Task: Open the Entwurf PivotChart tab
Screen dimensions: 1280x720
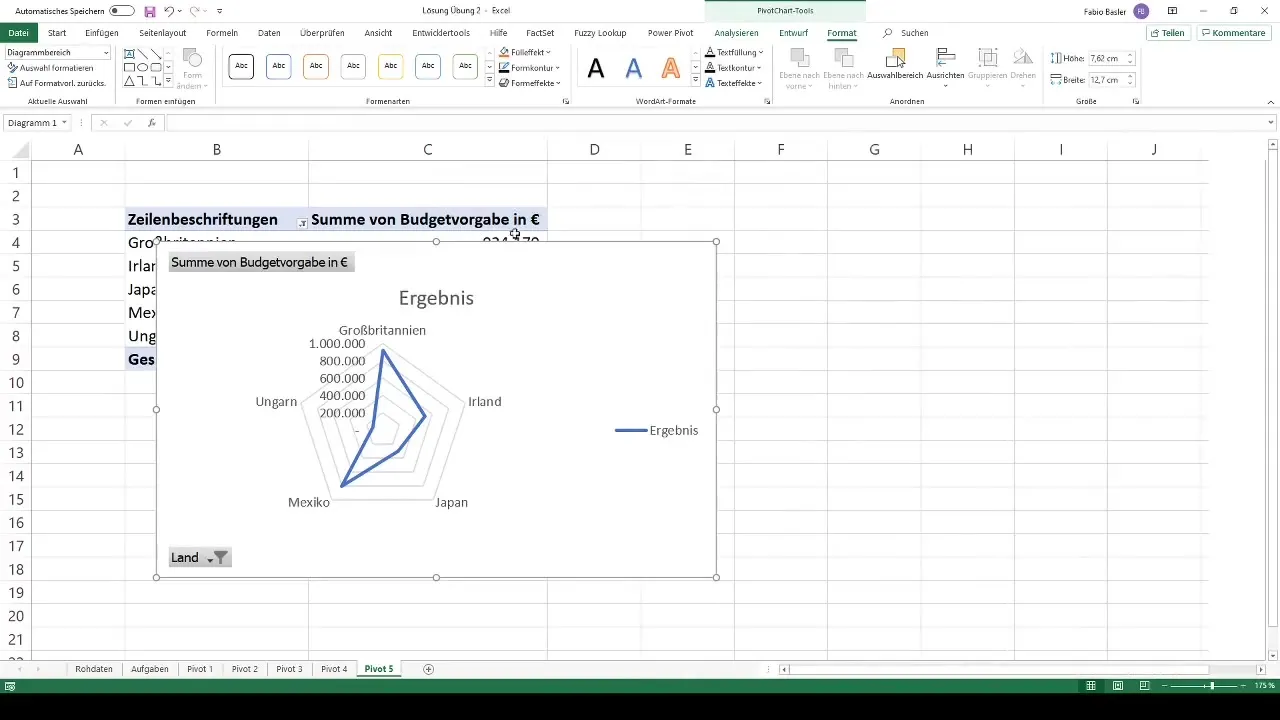Action: 793,33
